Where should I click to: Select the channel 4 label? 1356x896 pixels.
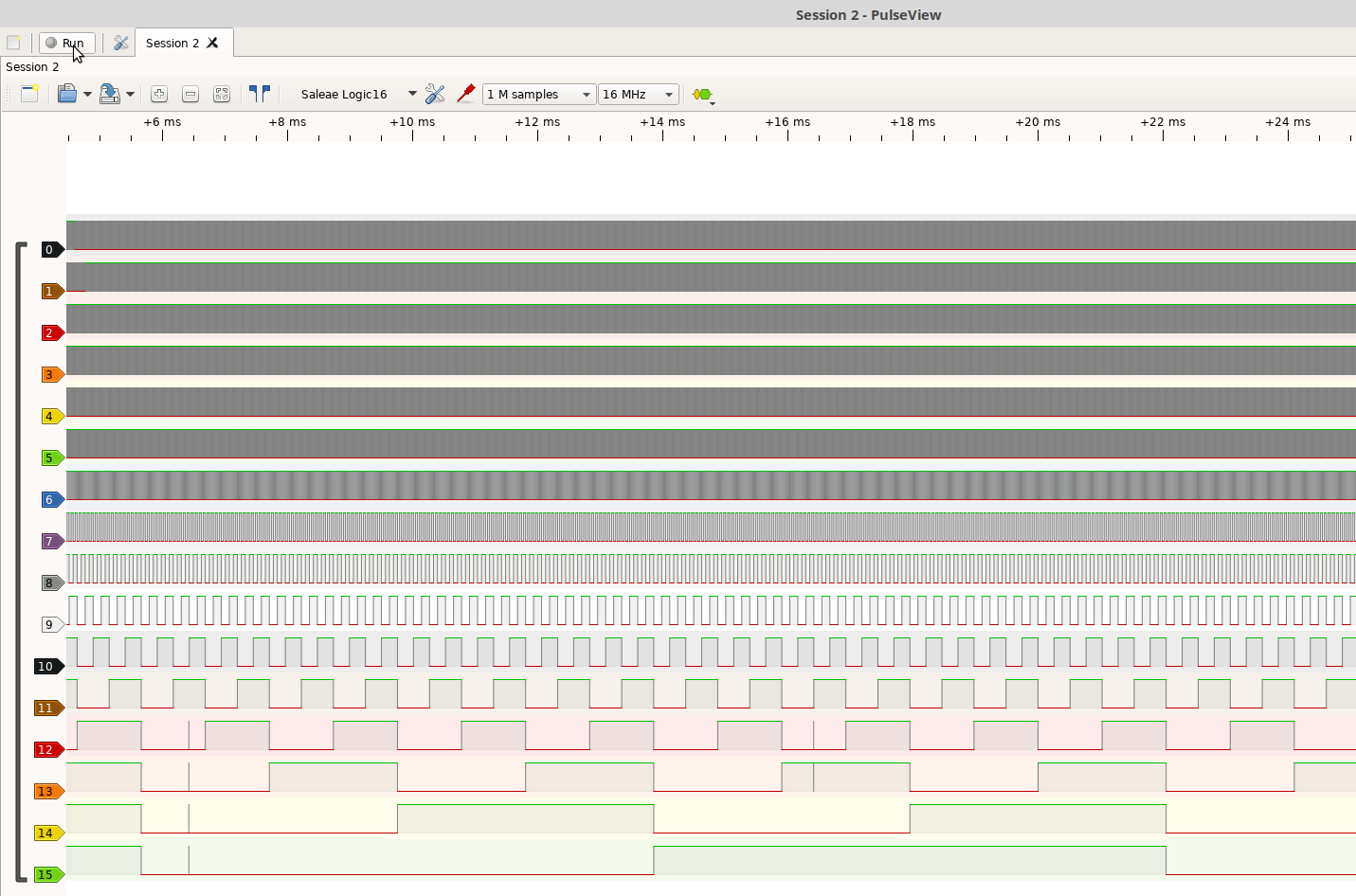click(x=52, y=416)
